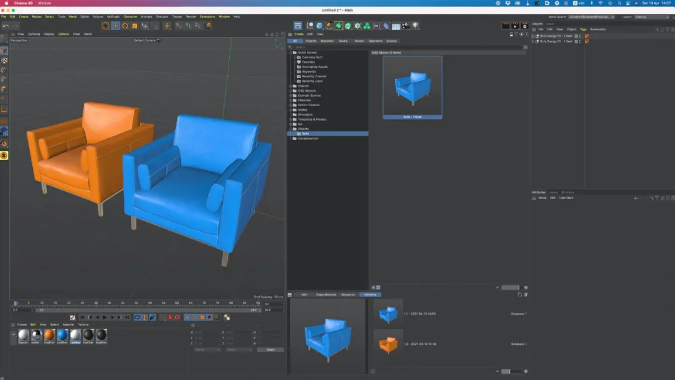Toggle the Position keyframe channel icon
This screenshot has width=675, height=380.
point(187,318)
